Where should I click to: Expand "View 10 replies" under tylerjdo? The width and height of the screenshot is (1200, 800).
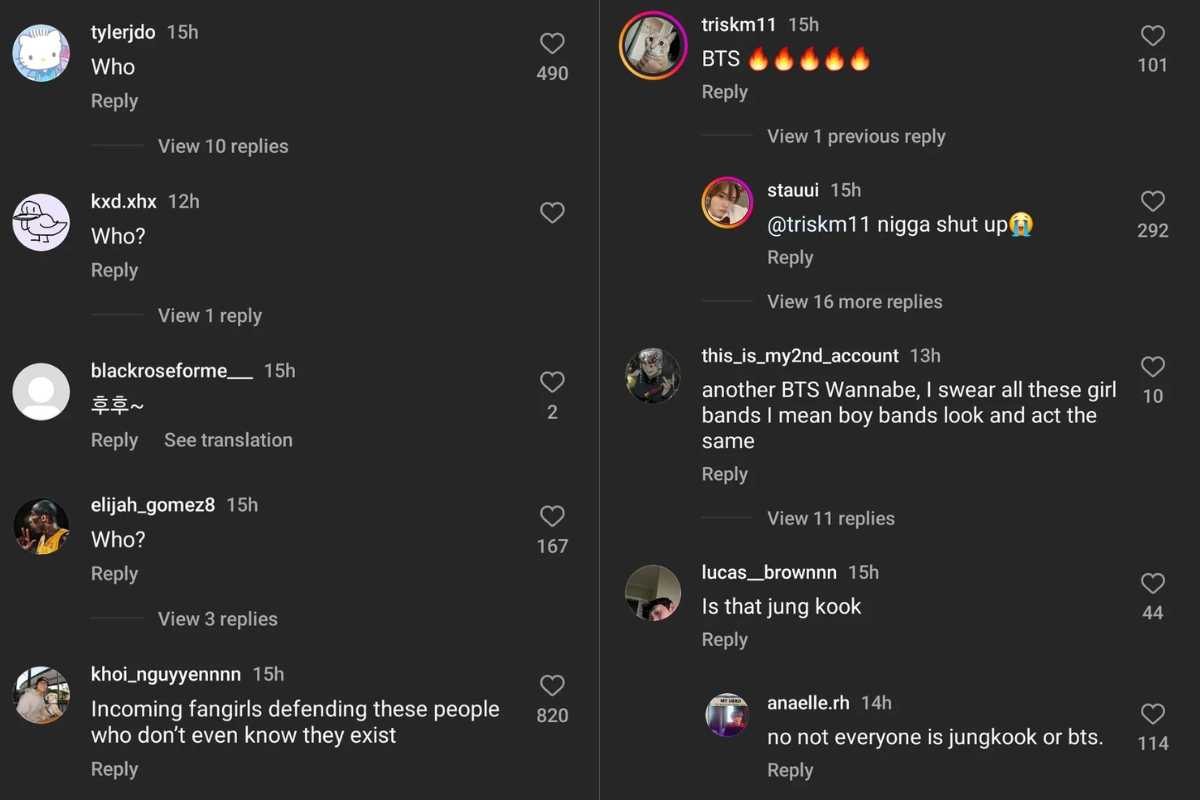pyautogui.click(x=223, y=146)
